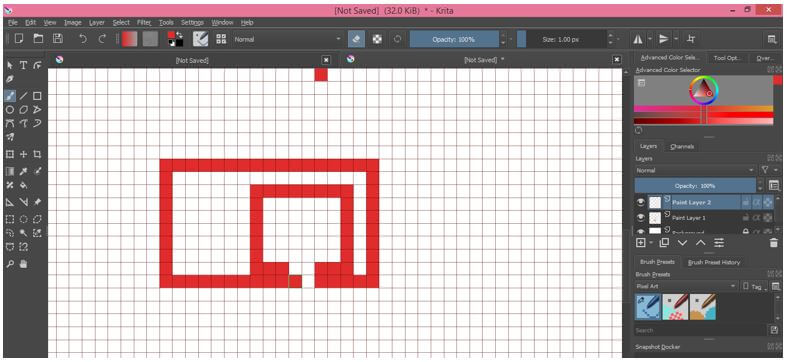The image size is (790, 362).
Task: Toggle lock on Paint Layer 2
Action: tap(745, 202)
